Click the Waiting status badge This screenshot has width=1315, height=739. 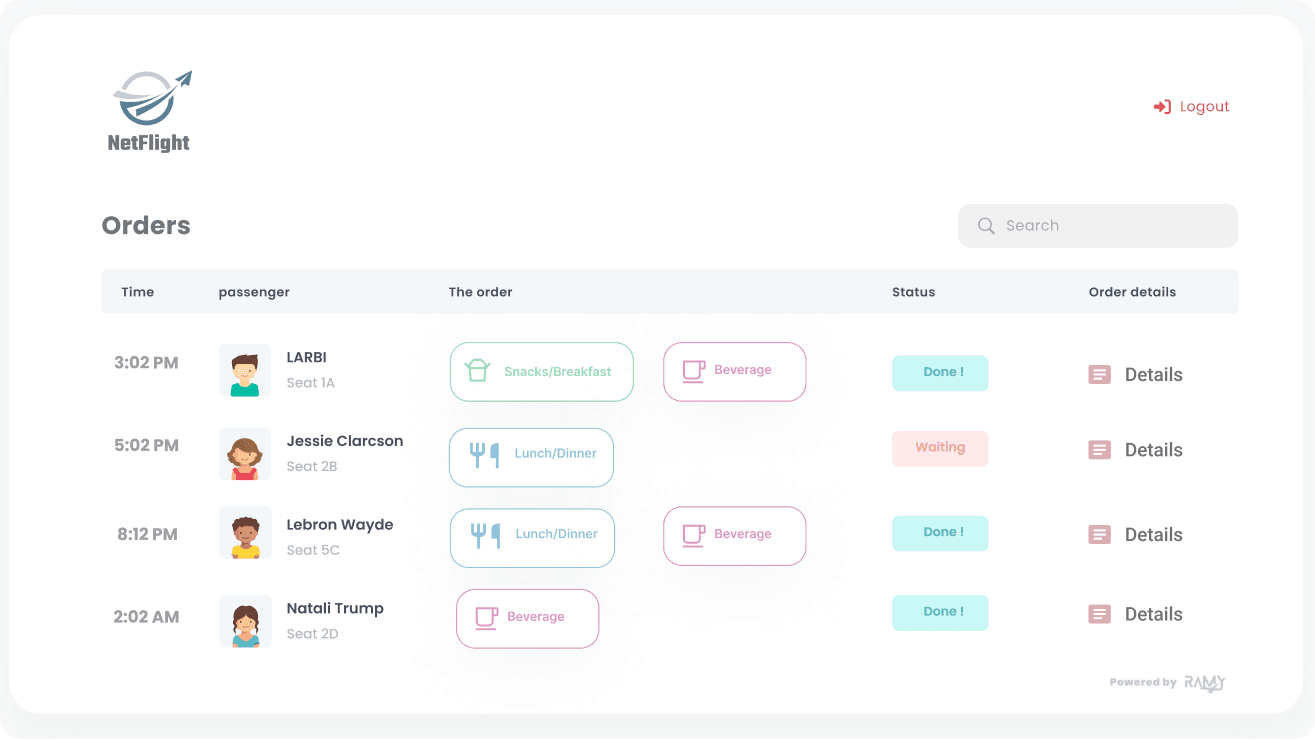pyautogui.click(x=940, y=448)
